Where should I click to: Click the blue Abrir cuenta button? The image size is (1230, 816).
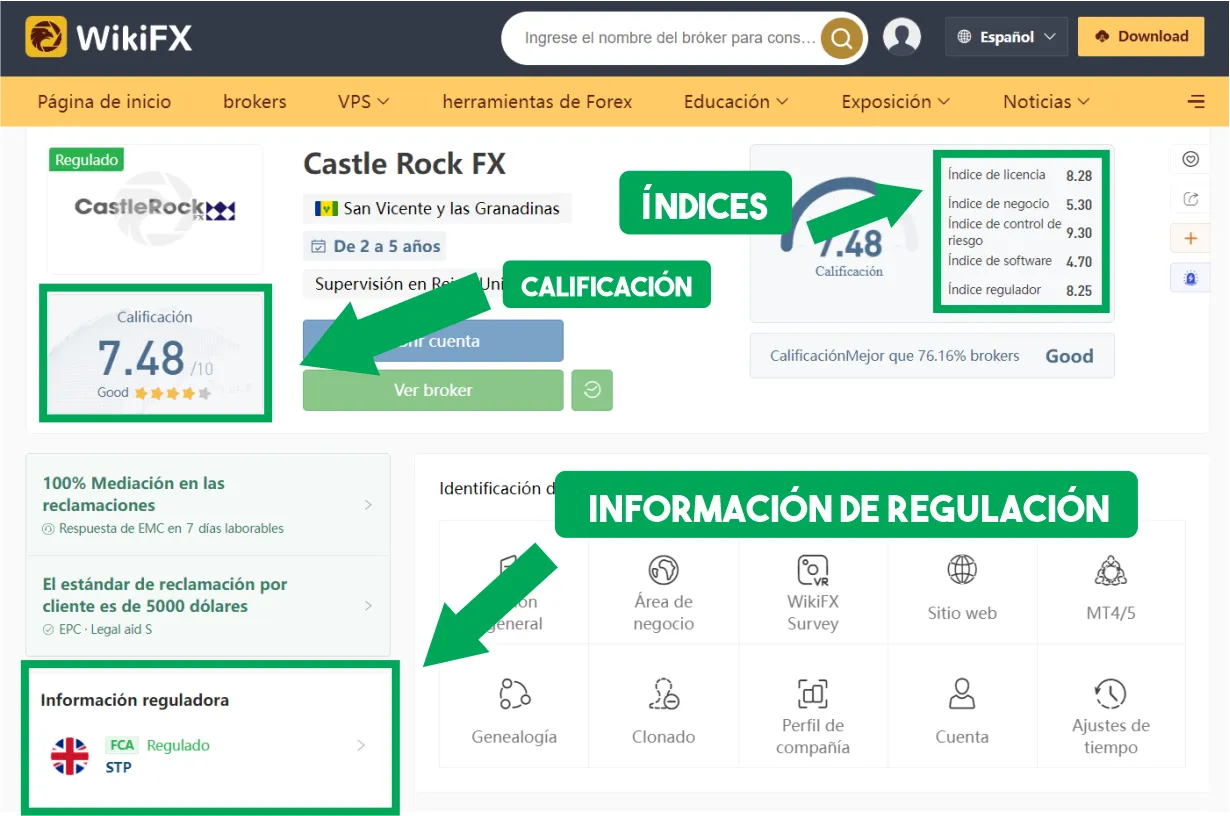click(433, 341)
